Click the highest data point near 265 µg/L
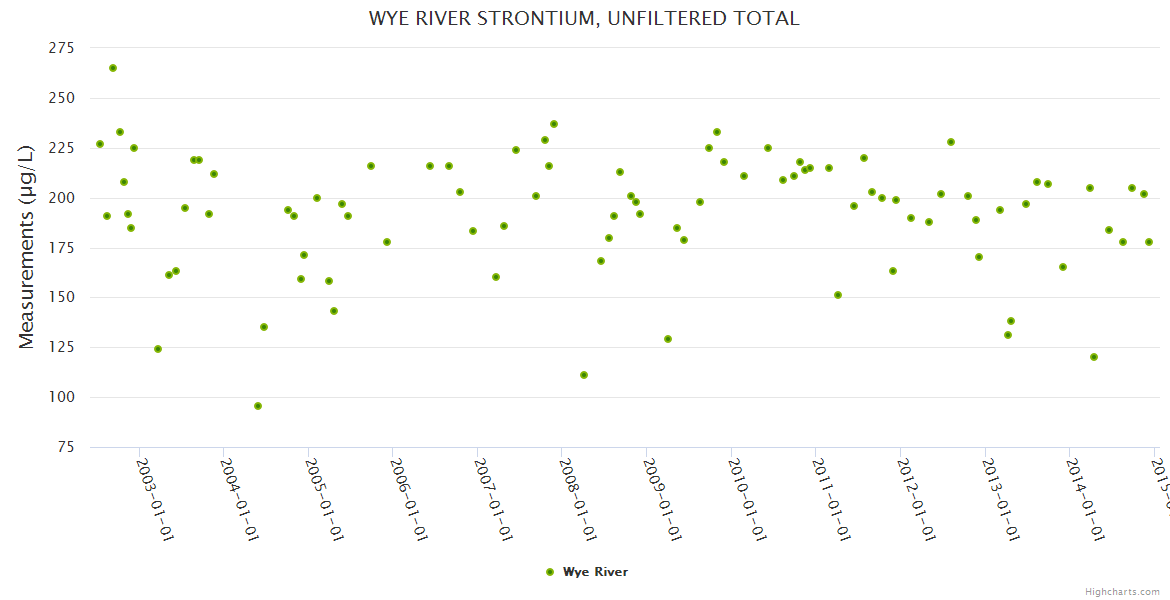1170x600 pixels. coord(113,68)
